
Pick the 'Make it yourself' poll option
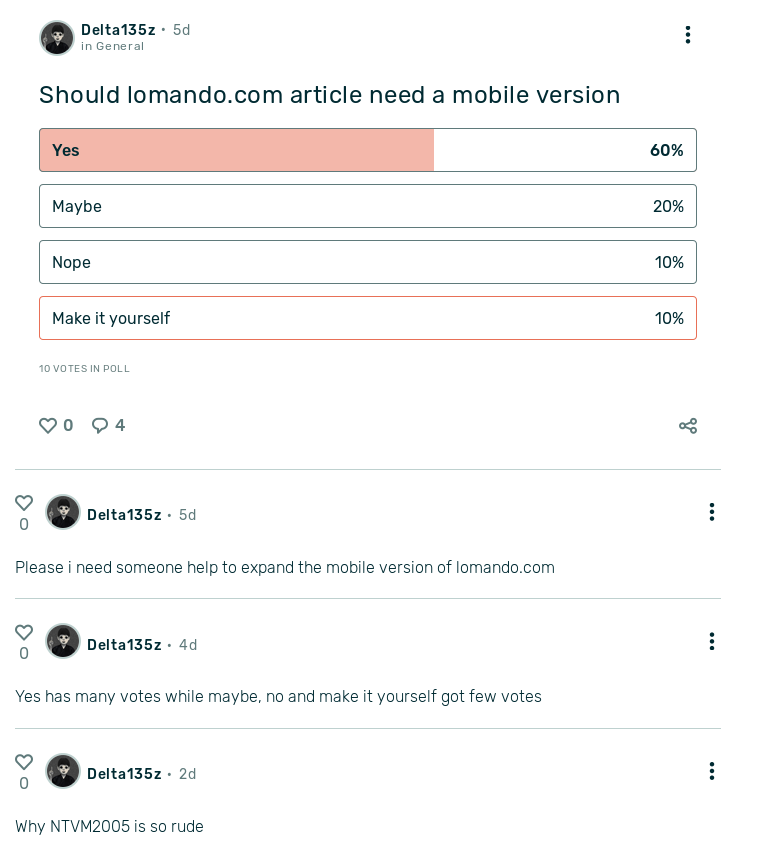(367, 318)
